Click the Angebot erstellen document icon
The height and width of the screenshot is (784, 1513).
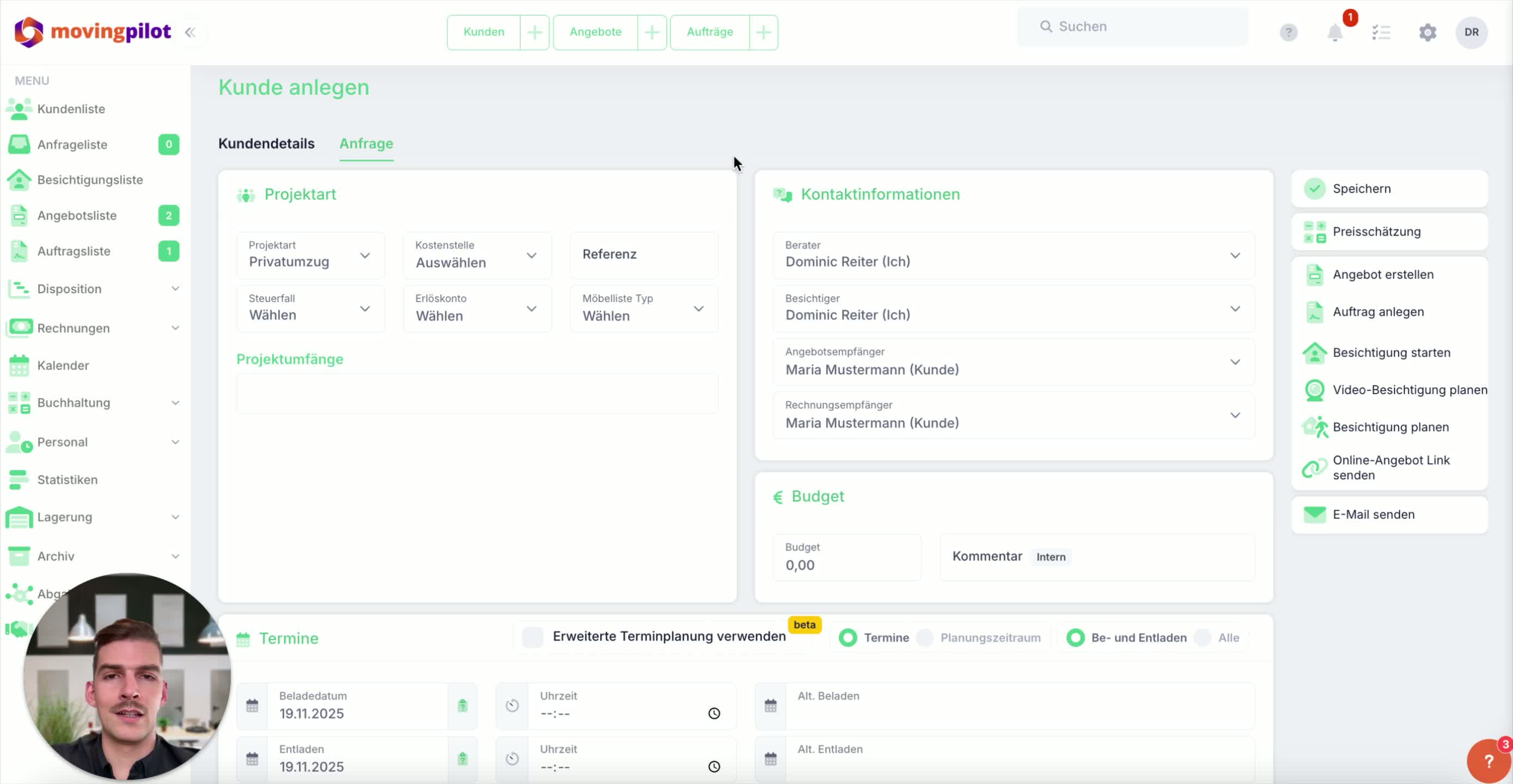pos(1314,275)
